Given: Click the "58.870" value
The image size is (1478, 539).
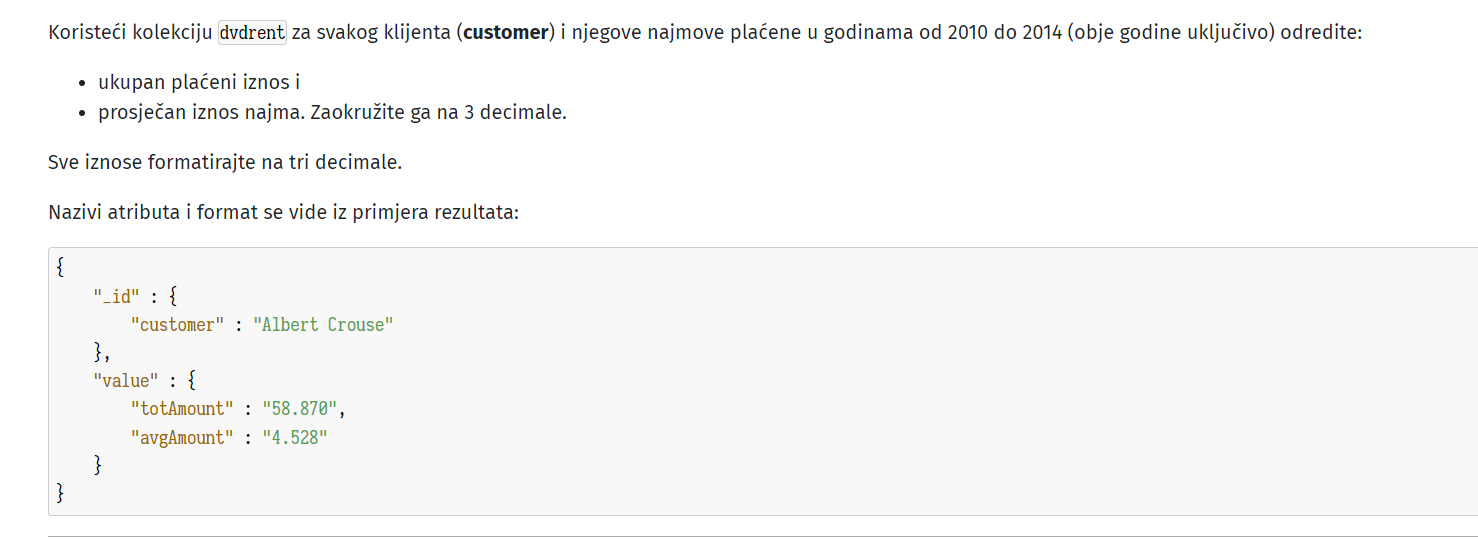Looking at the screenshot, I should tap(299, 409).
